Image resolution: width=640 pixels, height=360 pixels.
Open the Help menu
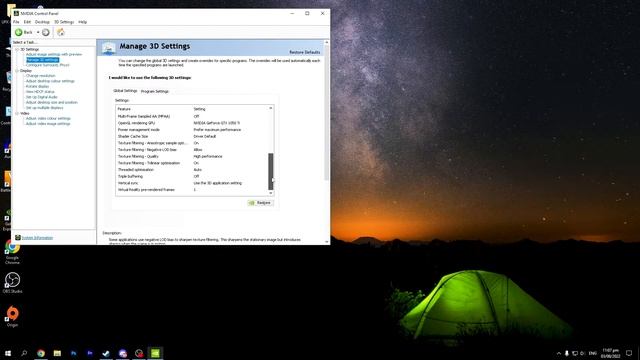point(82,22)
